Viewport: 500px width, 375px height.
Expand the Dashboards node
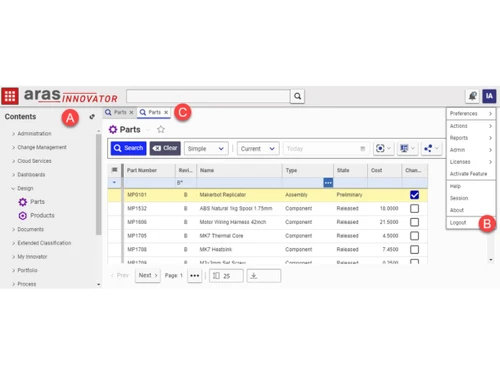coord(14,175)
